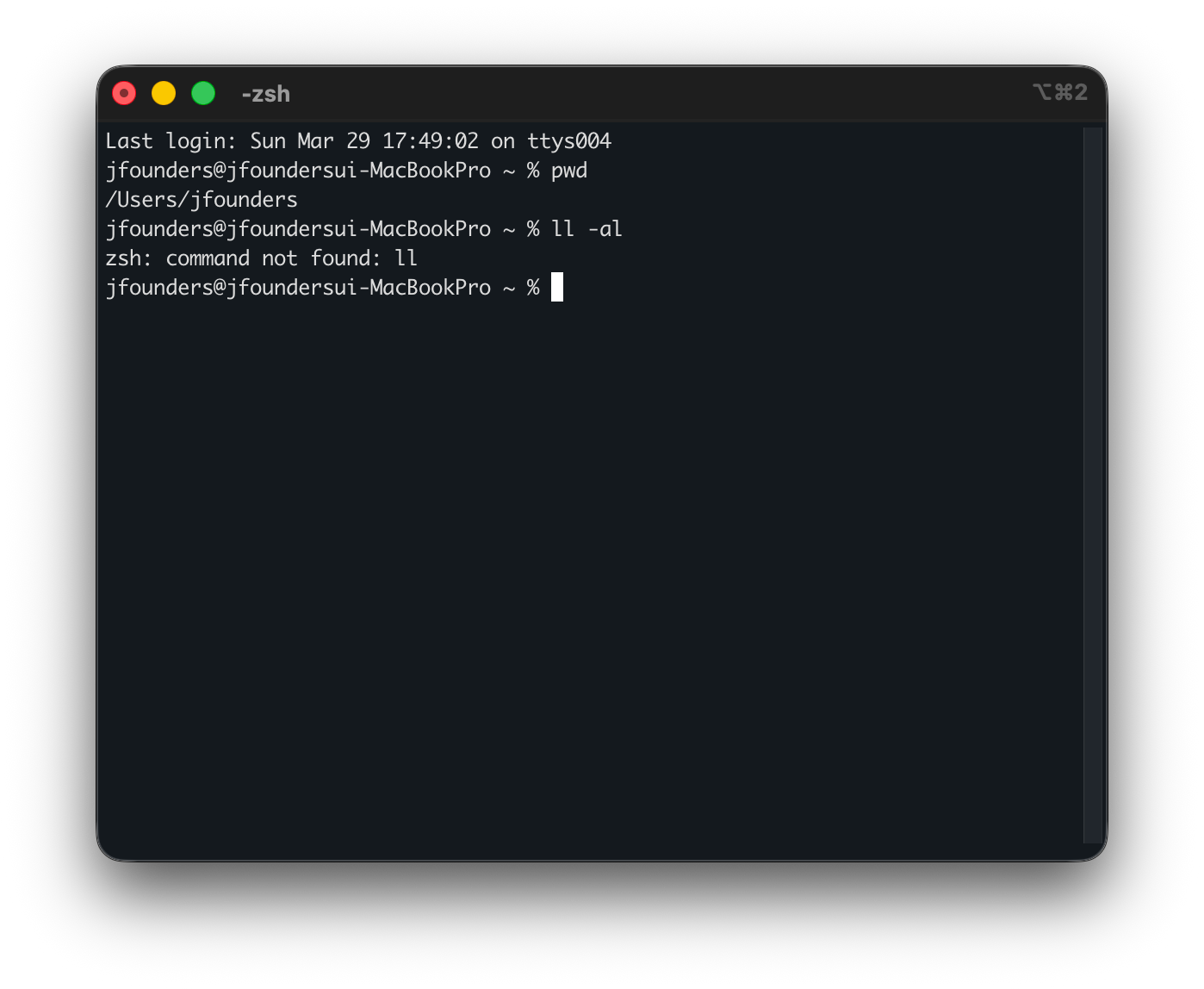Click the terminal's vertical scrollbar track
The width and height of the screenshot is (1204, 989).
tap(1092, 482)
